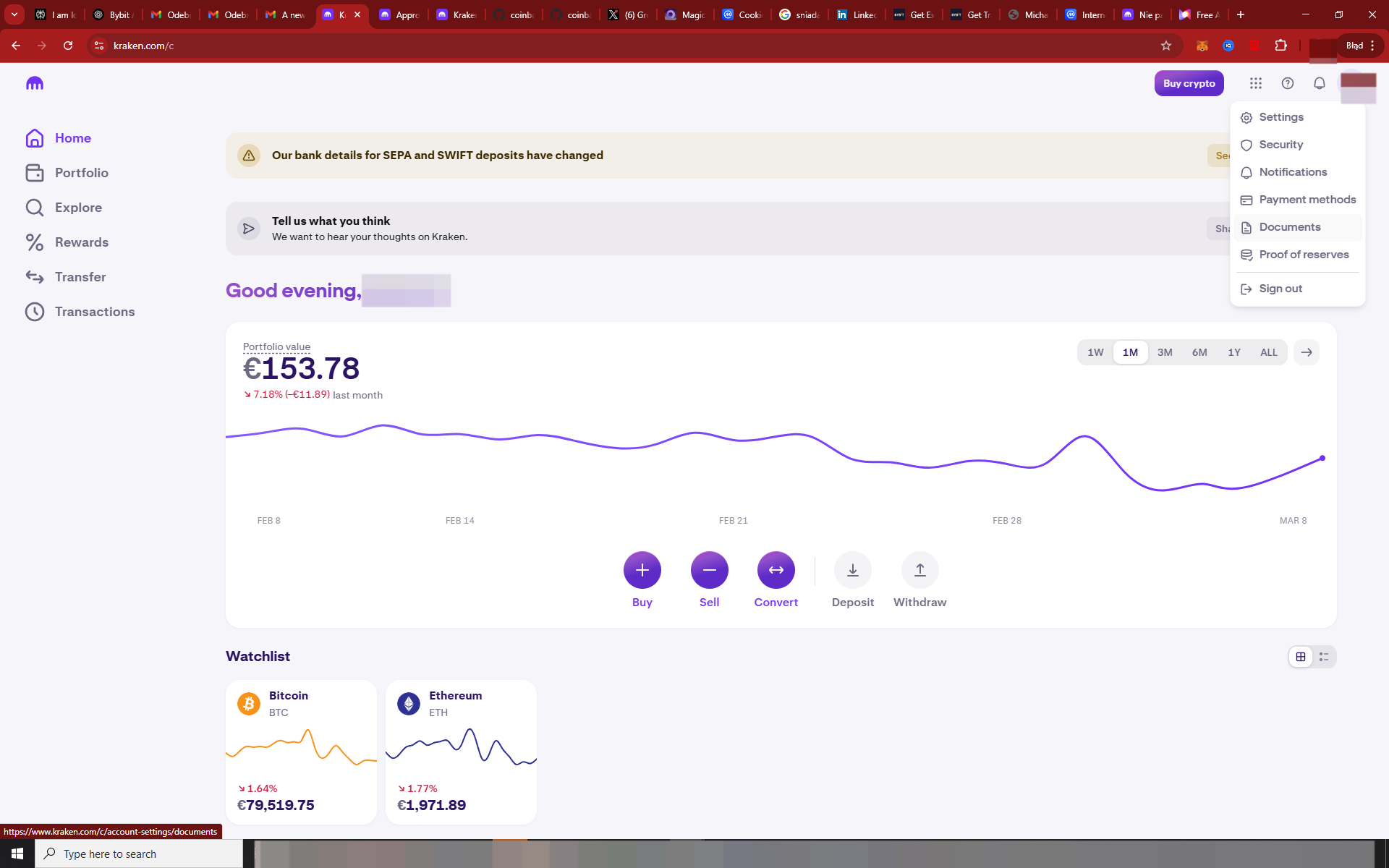Click the round Buy plus button
The height and width of the screenshot is (868, 1389).
[642, 570]
